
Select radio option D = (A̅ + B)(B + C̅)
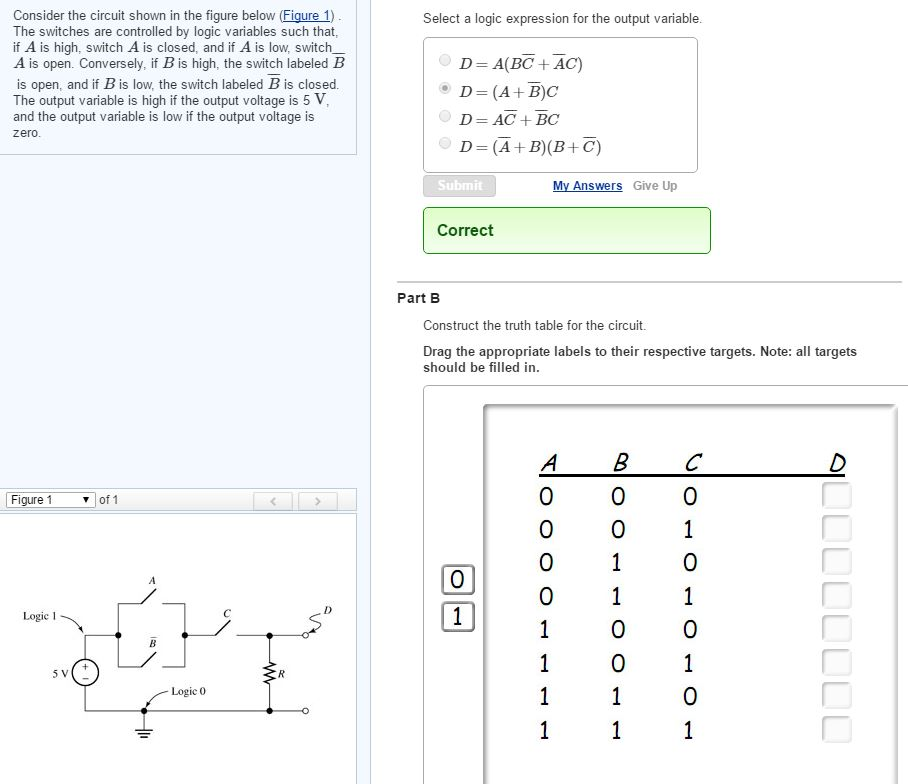(x=445, y=142)
